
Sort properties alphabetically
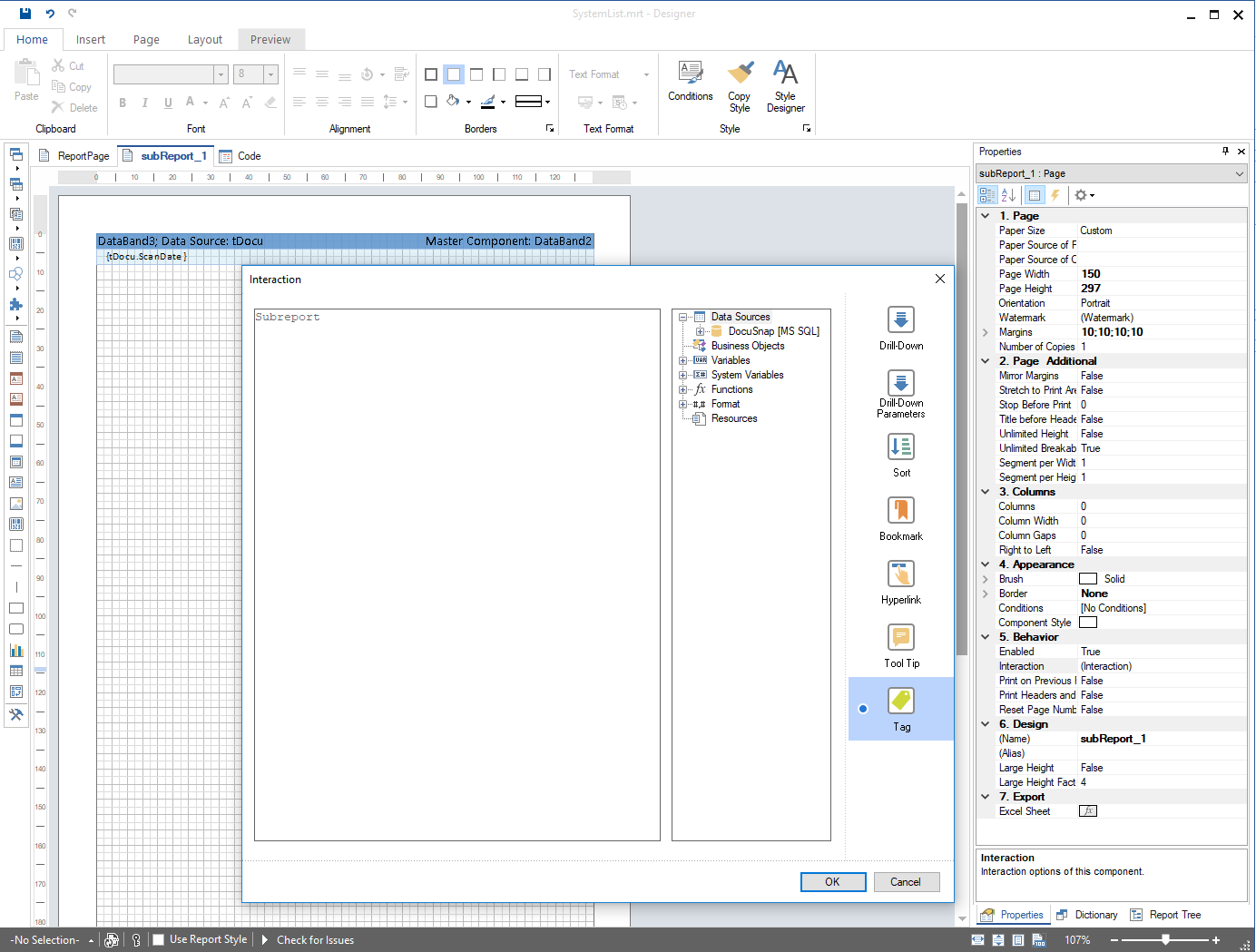pos(1008,195)
